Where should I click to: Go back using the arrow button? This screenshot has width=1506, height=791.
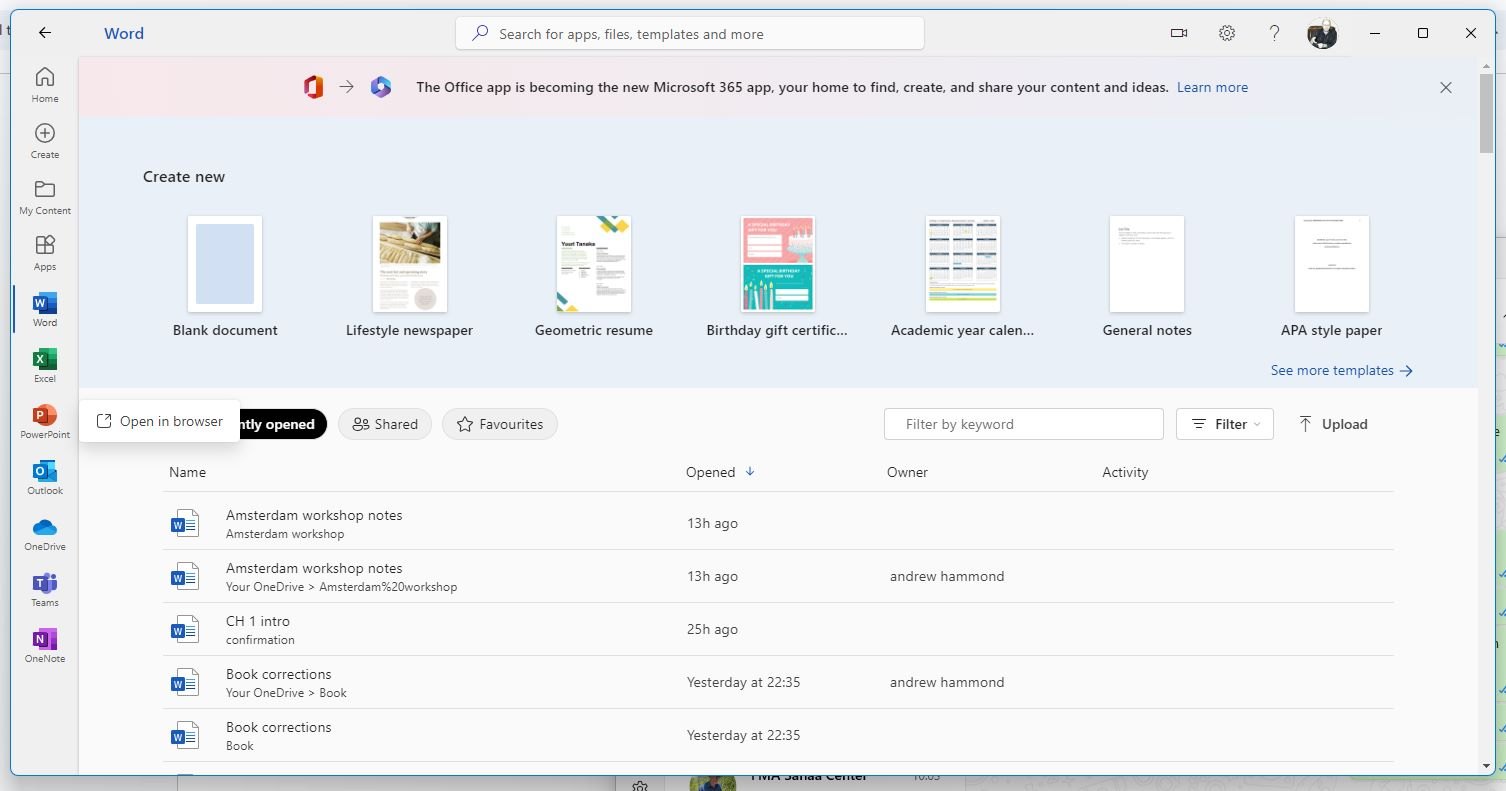45,33
